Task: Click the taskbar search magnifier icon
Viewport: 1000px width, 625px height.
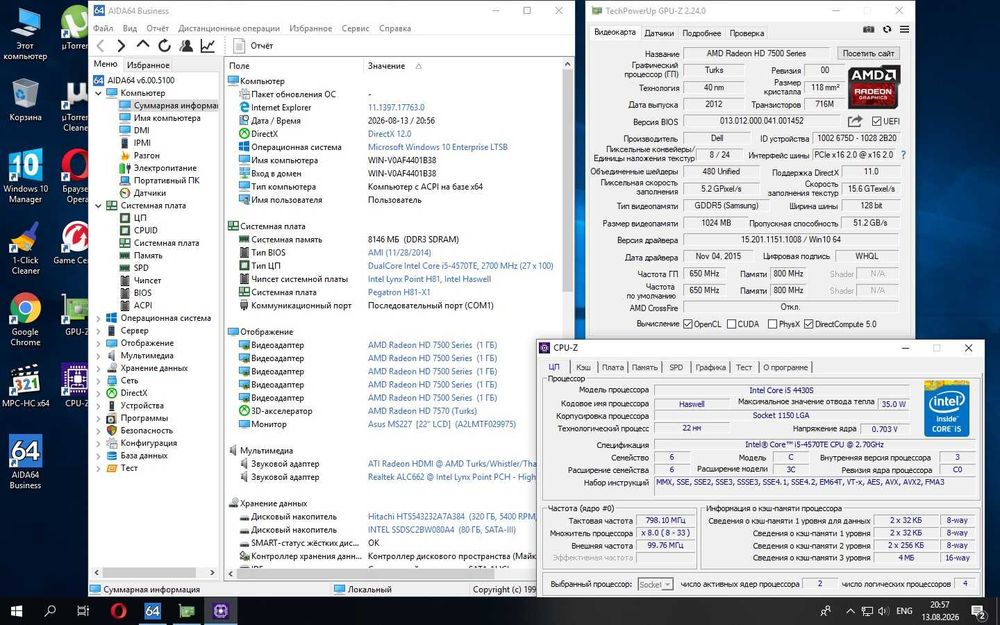Action: (50, 611)
